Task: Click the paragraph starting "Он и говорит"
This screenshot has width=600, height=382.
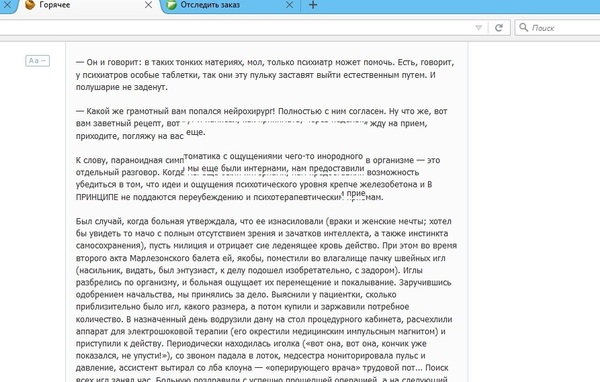Action: pos(265,75)
